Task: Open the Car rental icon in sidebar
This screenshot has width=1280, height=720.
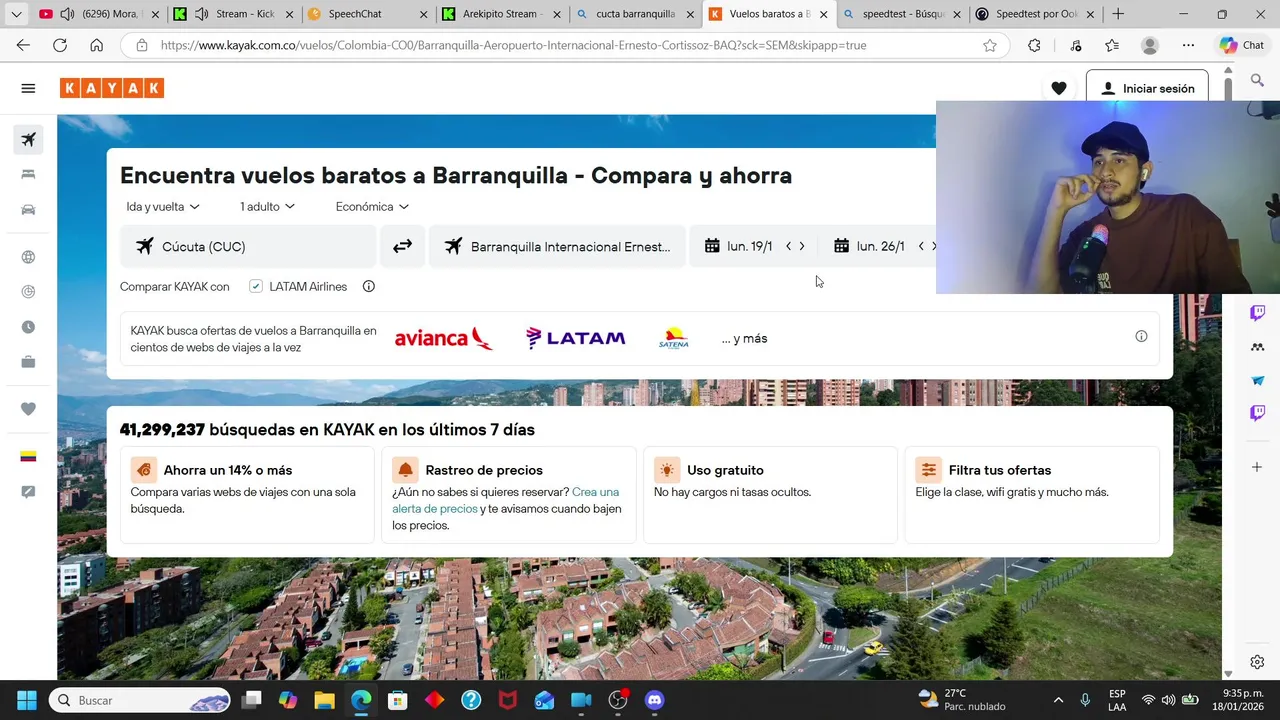Action: click(x=28, y=209)
